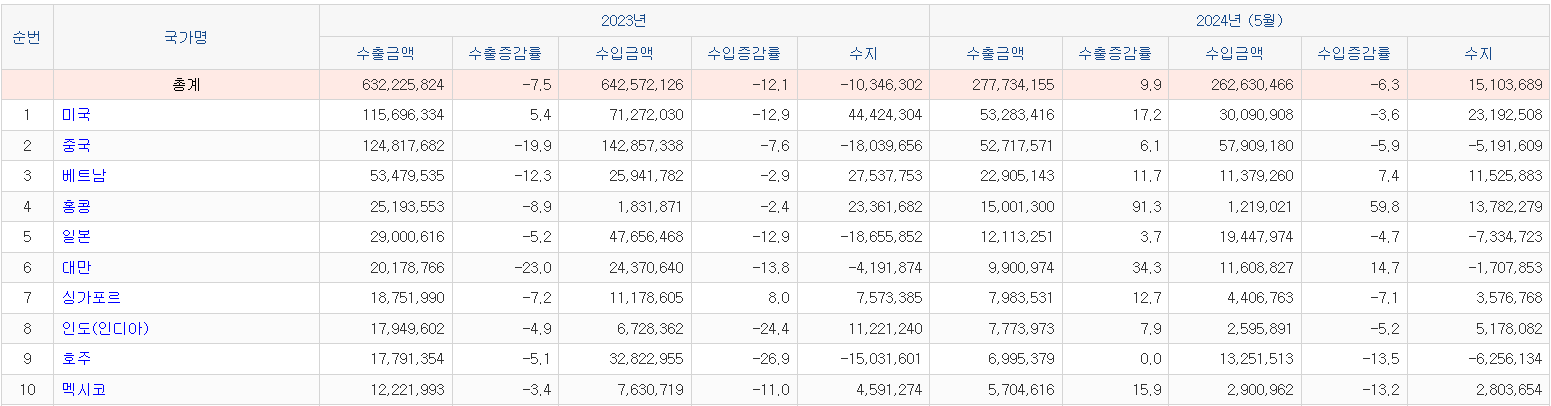Open the 일본 country link
The height and width of the screenshot is (406, 1551).
click(x=76, y=237)
